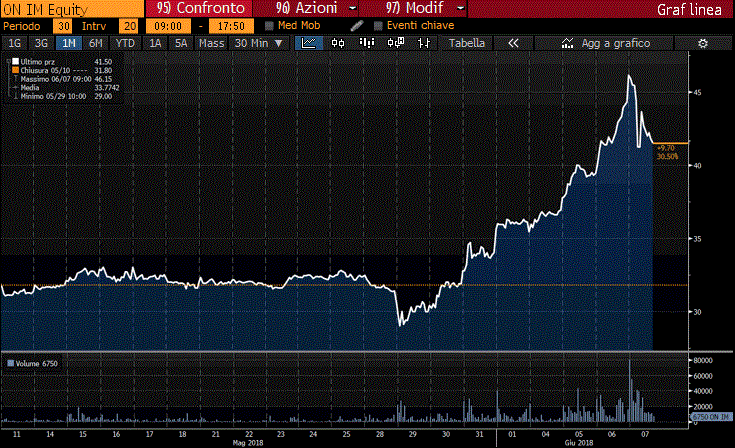This screenshot has height=448, width=735.
Task: Click the 6750 ON IM volume tag
Action: click(x=711, y=417)
